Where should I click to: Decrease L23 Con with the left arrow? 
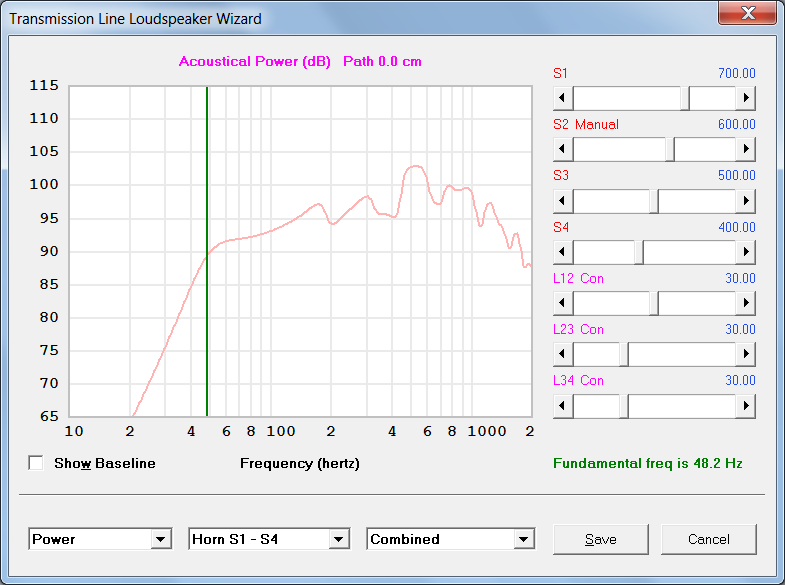pos(563,354)
